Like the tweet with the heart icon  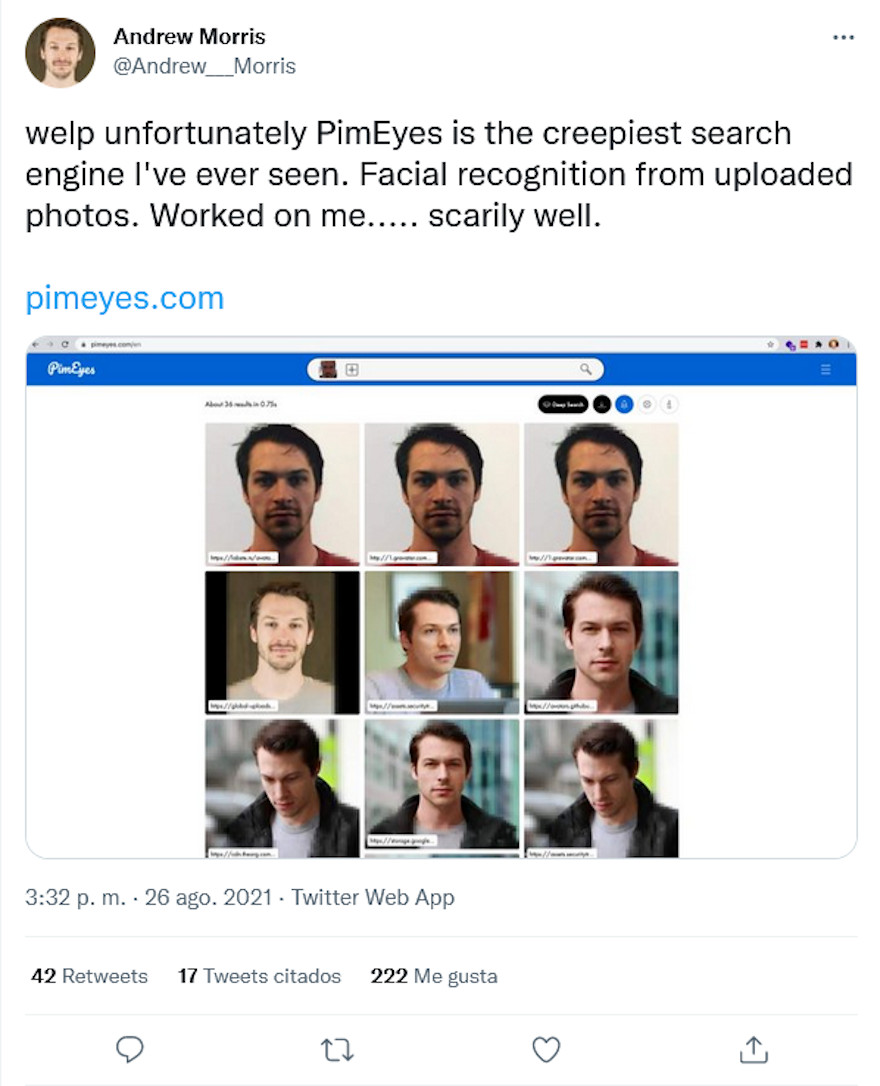click(545, 1050)
